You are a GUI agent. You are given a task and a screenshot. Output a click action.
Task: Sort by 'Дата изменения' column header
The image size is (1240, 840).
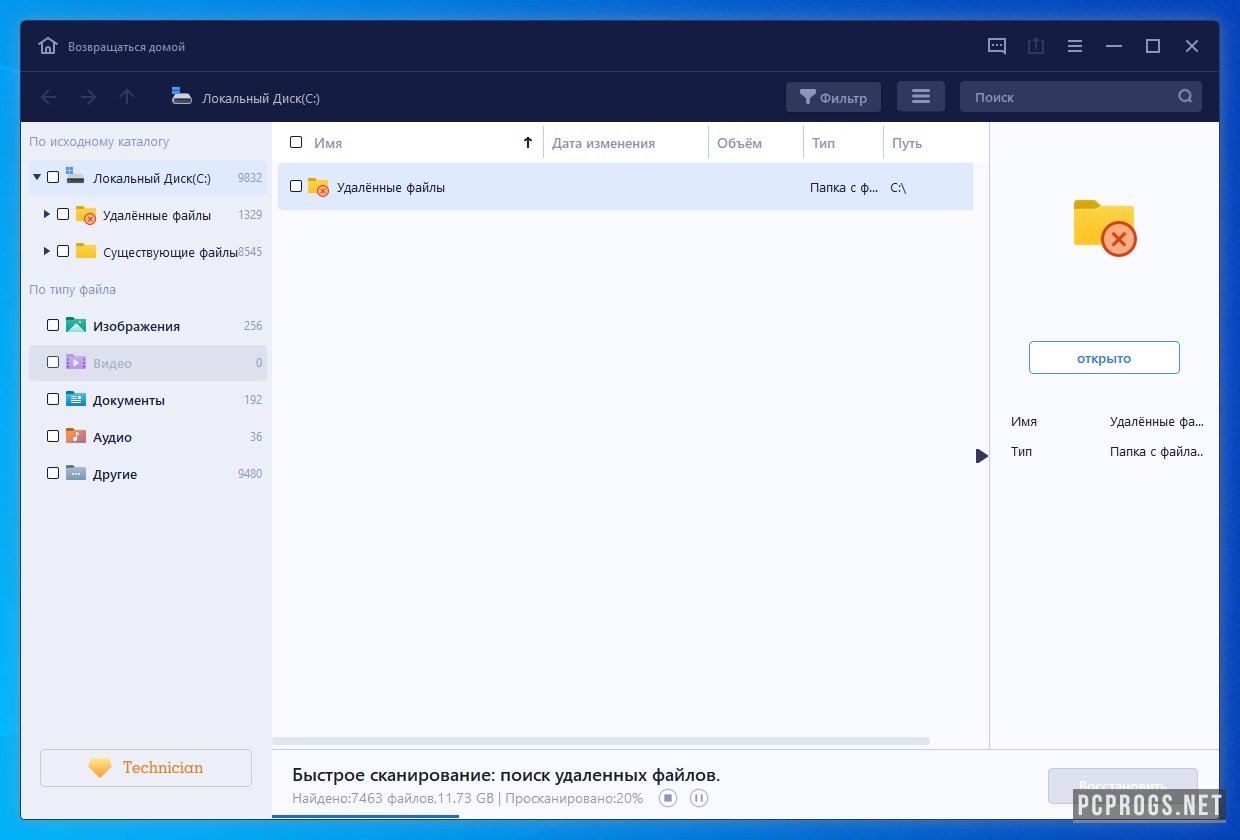point(603,143)
